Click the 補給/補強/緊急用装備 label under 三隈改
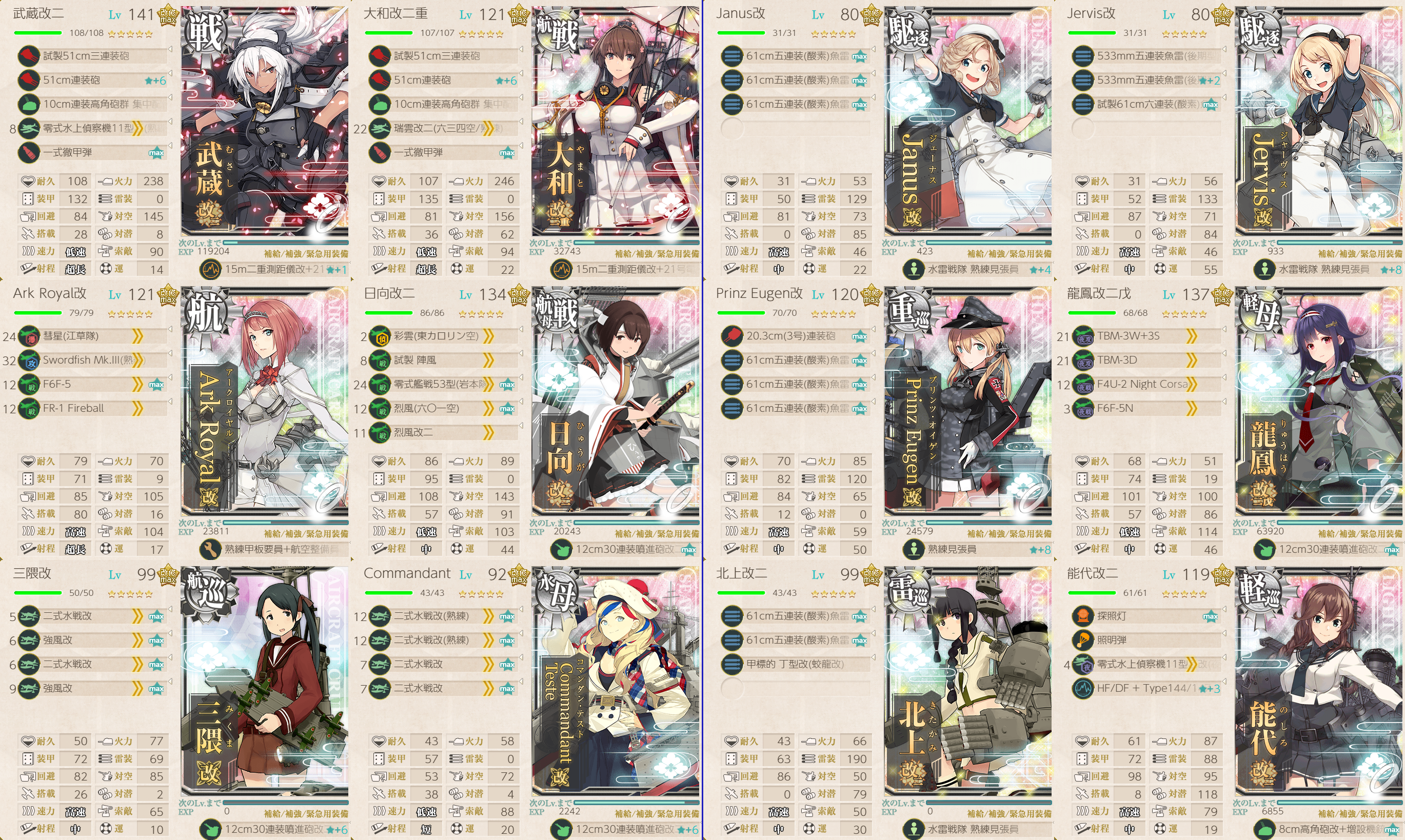Image resolution: width=1405 pixels, height=840 pixels. 306,813
